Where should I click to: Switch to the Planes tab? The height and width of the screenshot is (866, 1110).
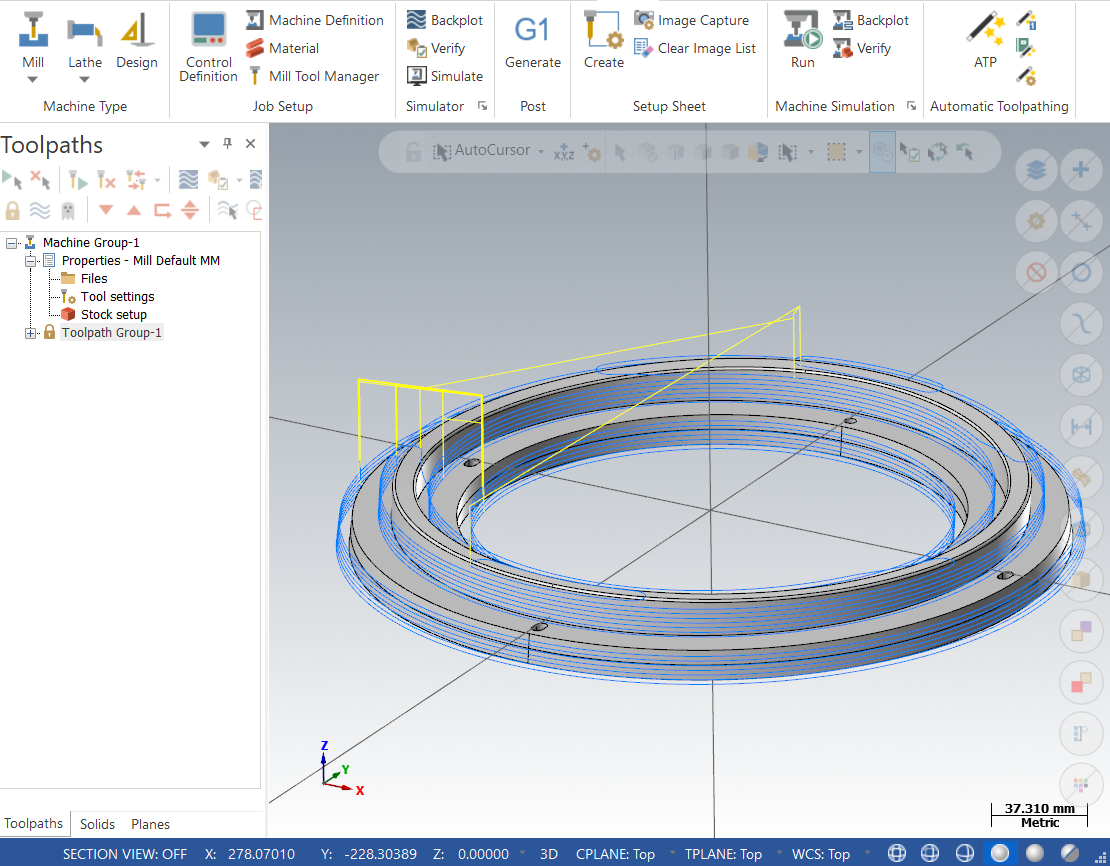(x=150, y=824)
